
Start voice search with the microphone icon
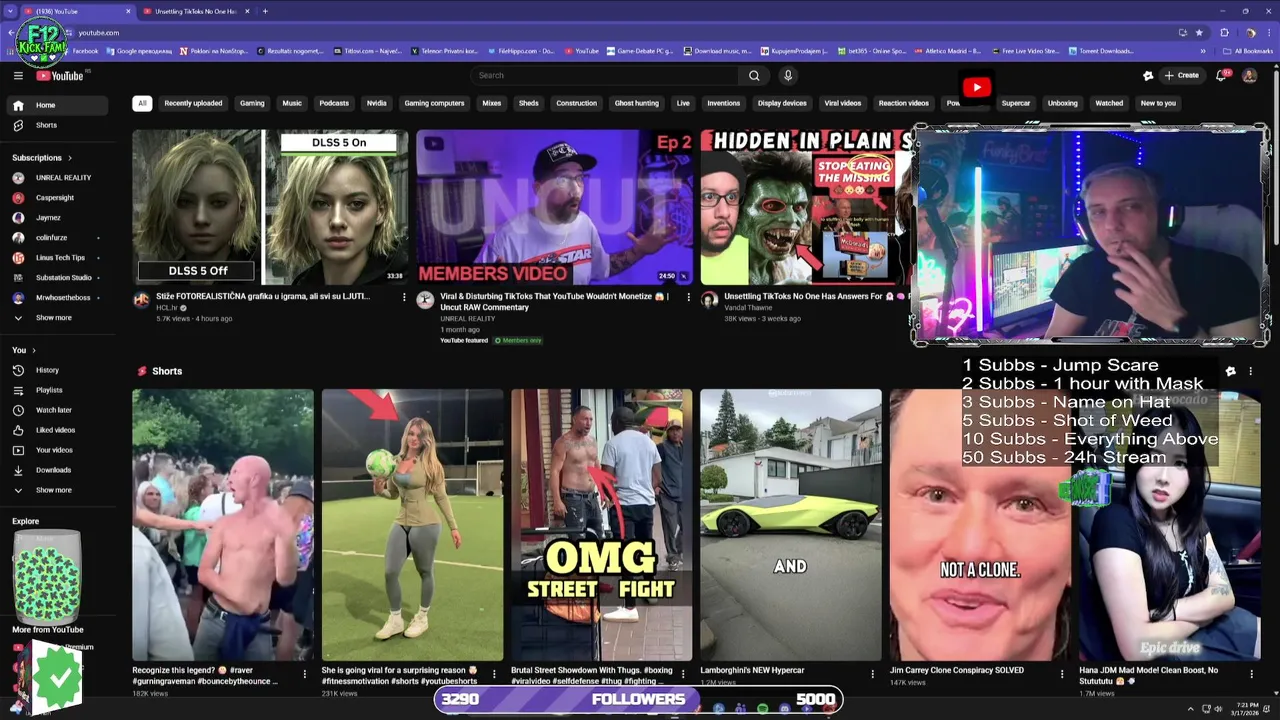click(x=788, y=75)
